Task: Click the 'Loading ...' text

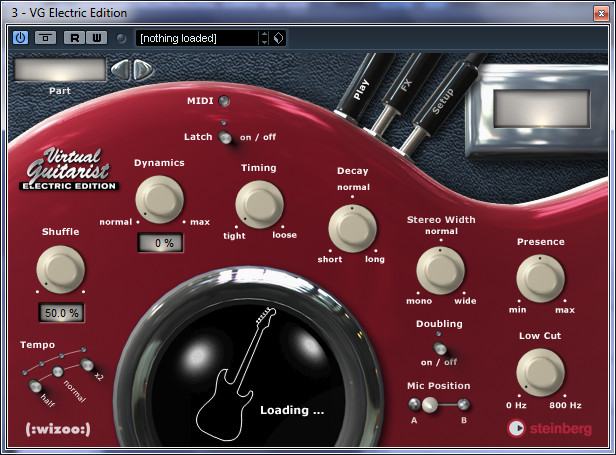Action: [x=292, y=411]
